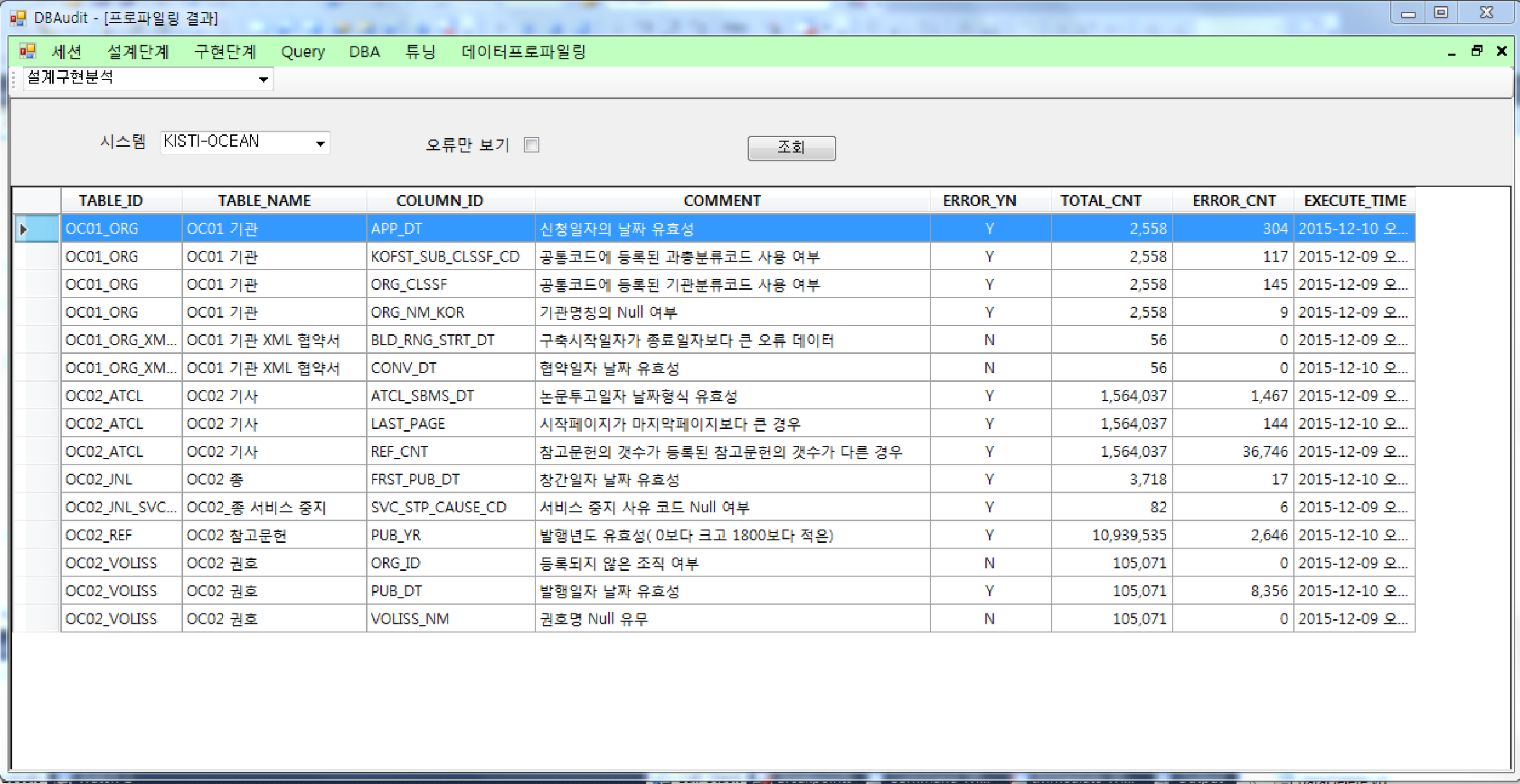
Task: Click the OC02 참고문헌 table name cell
Action: pos(274,535)
